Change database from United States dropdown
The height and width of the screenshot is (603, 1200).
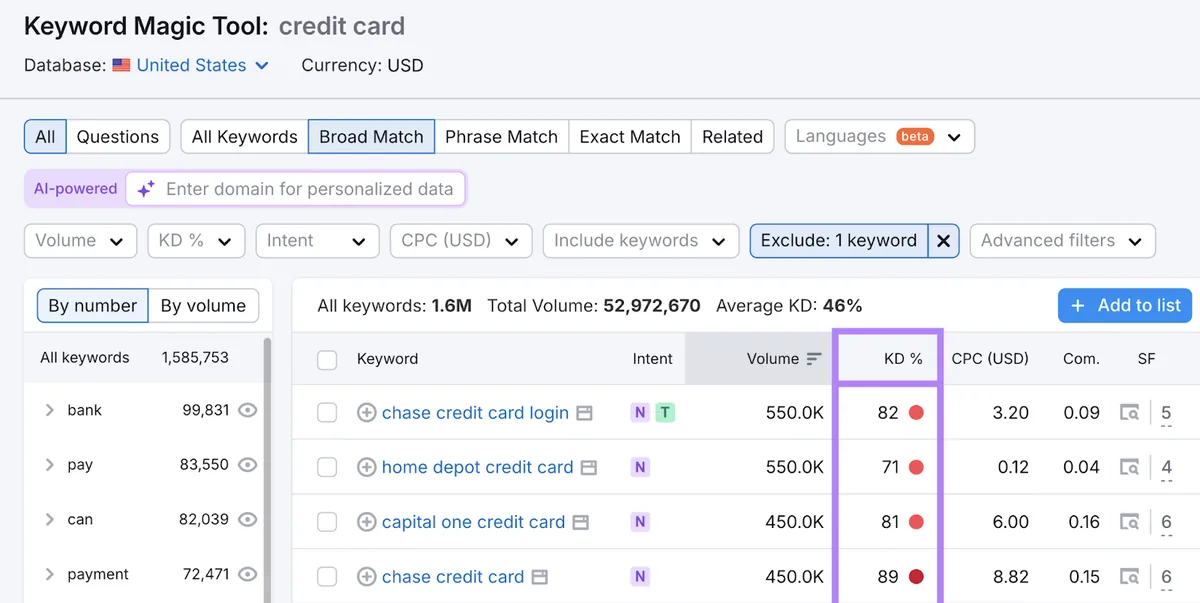[203, 66]
